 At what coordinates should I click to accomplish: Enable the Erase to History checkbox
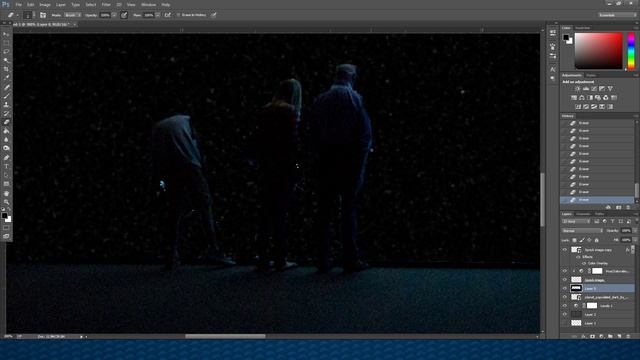coord(178,15)
